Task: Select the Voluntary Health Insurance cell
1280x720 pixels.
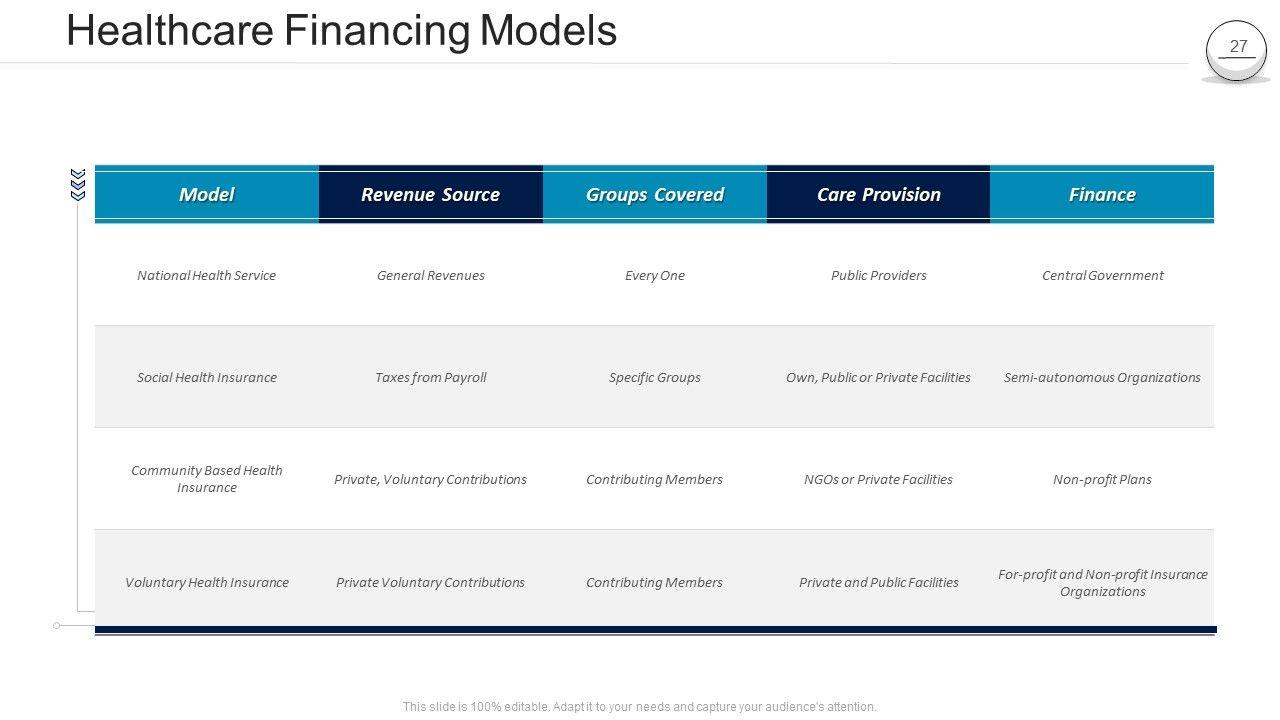Action: pos(207,583)
